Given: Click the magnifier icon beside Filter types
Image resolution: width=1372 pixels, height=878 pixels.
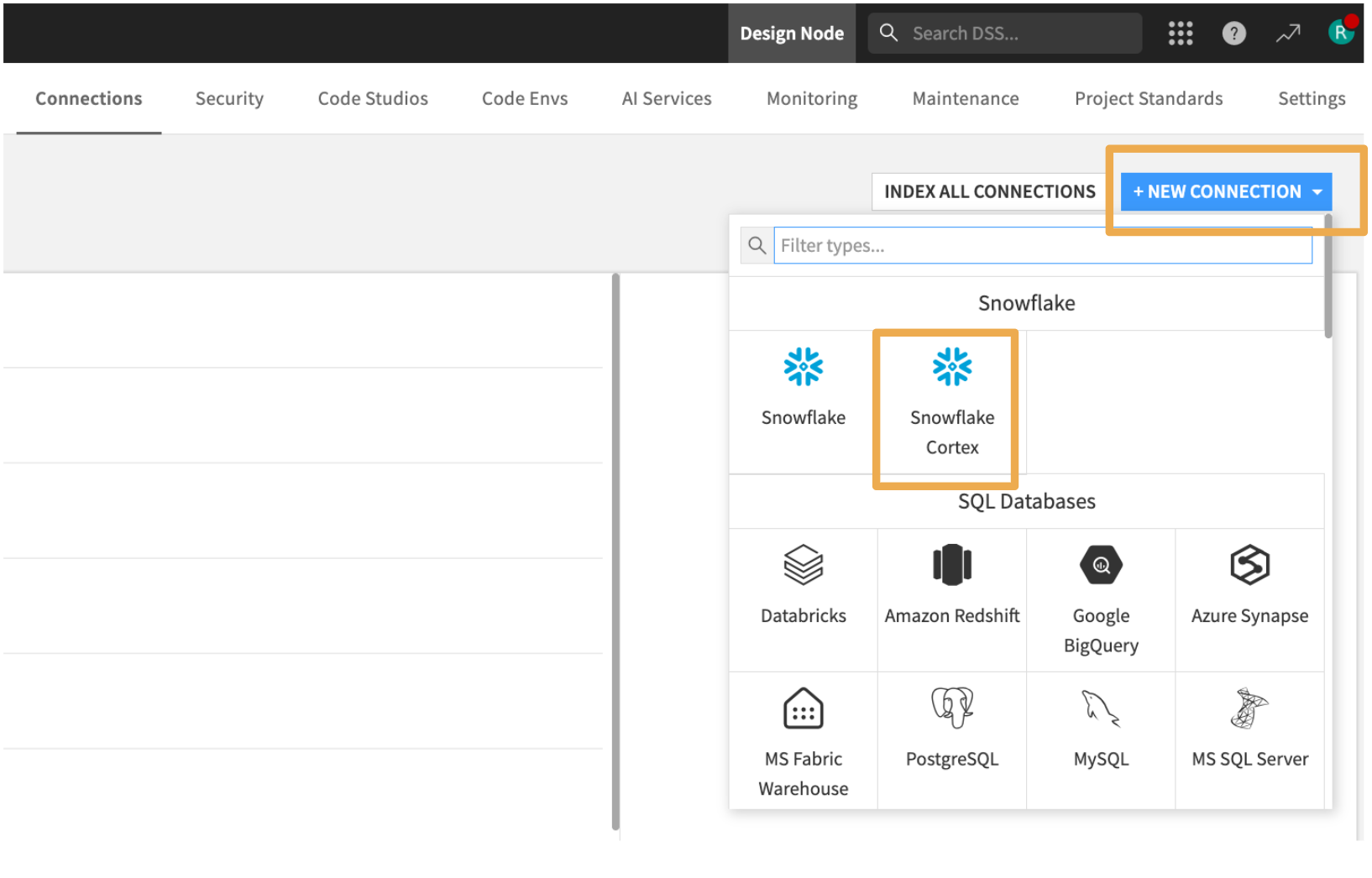Looking at the screenshot, I should click(757, 245).
